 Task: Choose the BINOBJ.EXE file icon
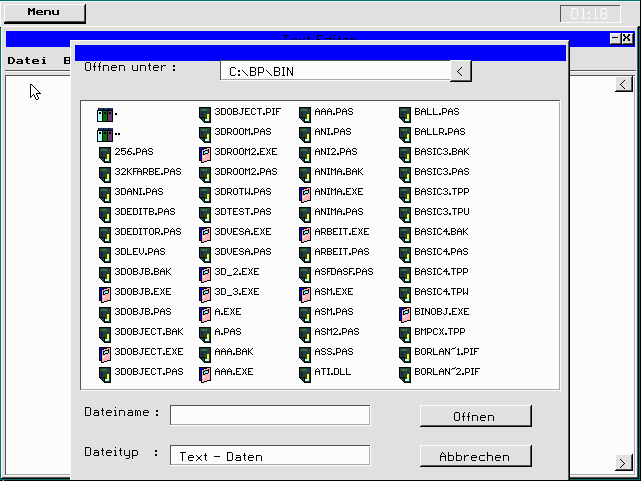[x=405, y=312]
